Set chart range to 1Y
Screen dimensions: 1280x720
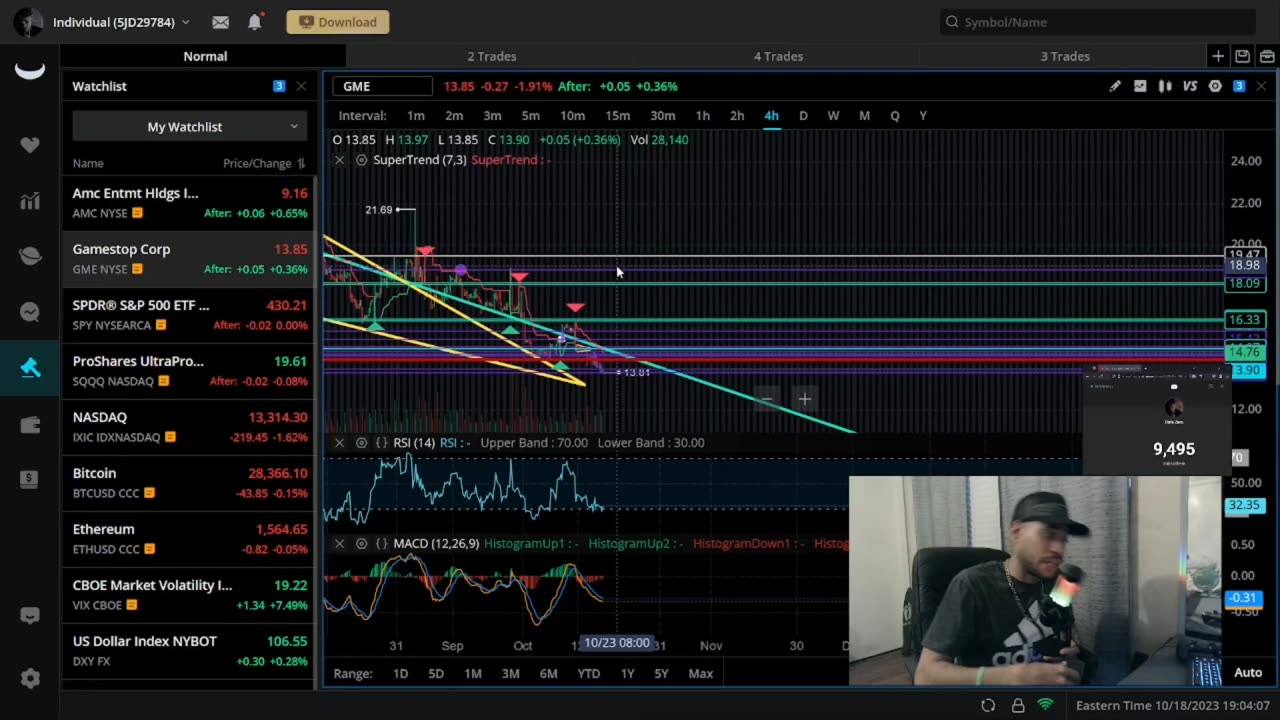[627, 673]
